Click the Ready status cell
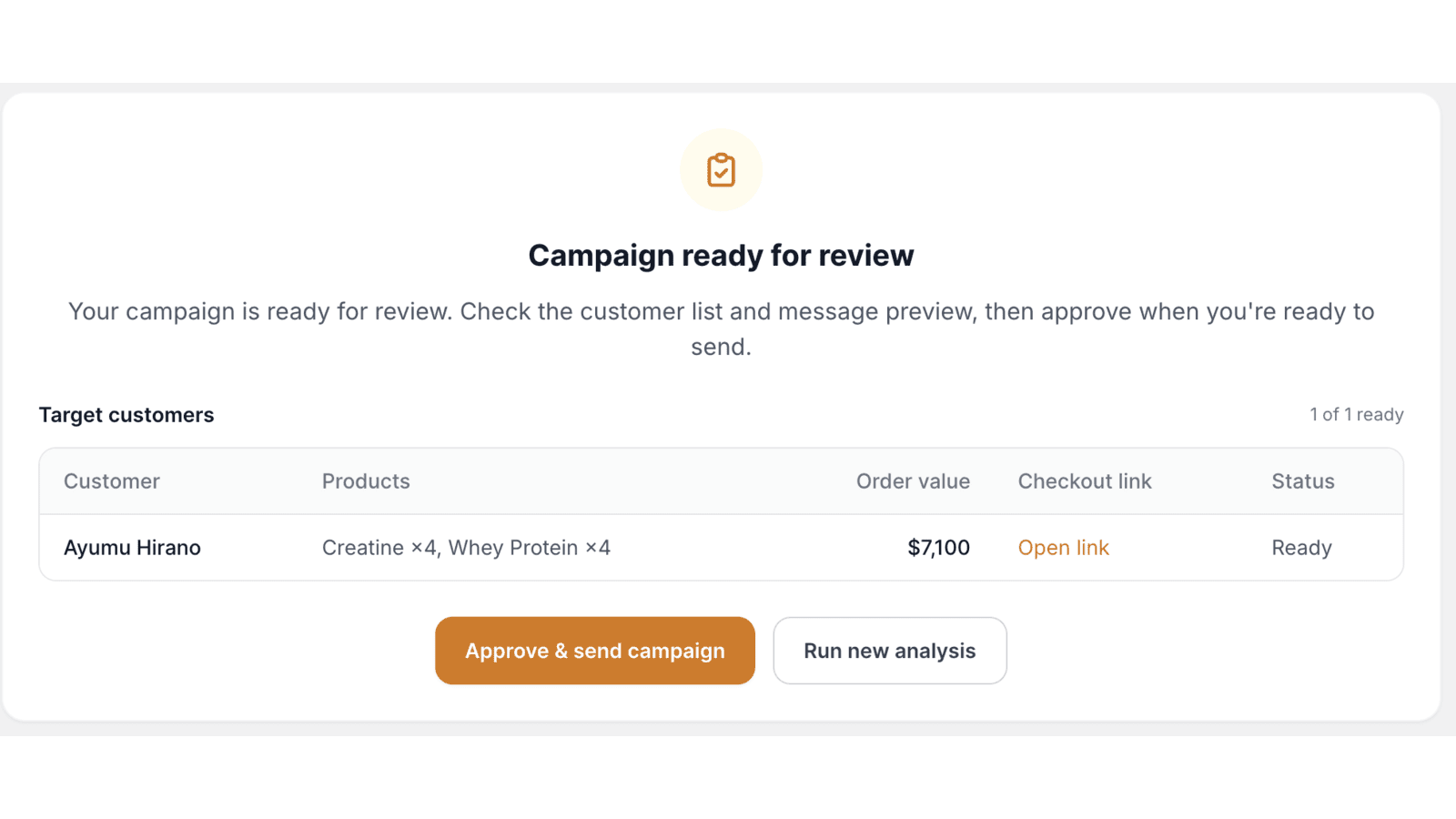 (x=1301, y=548)
